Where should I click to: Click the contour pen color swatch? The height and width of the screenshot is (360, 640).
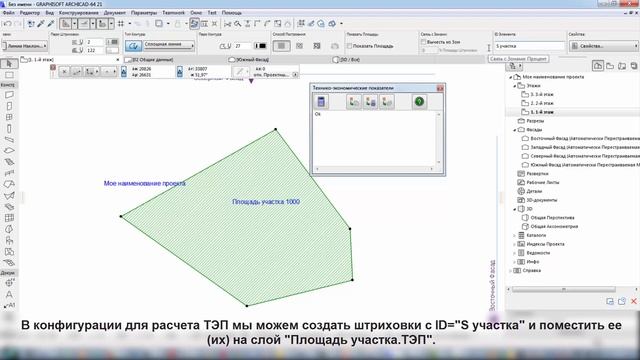click(x=260, y=46)
